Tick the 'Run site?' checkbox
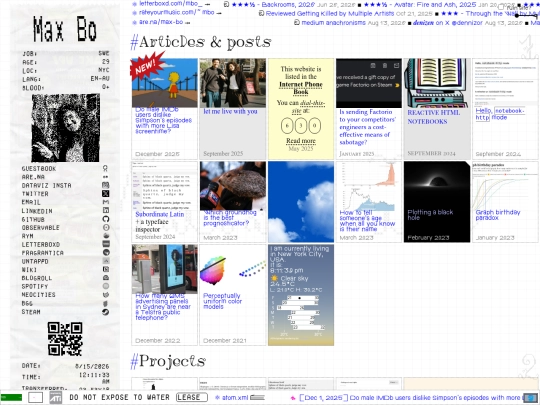Screen dimensions: 540x405 500,7
